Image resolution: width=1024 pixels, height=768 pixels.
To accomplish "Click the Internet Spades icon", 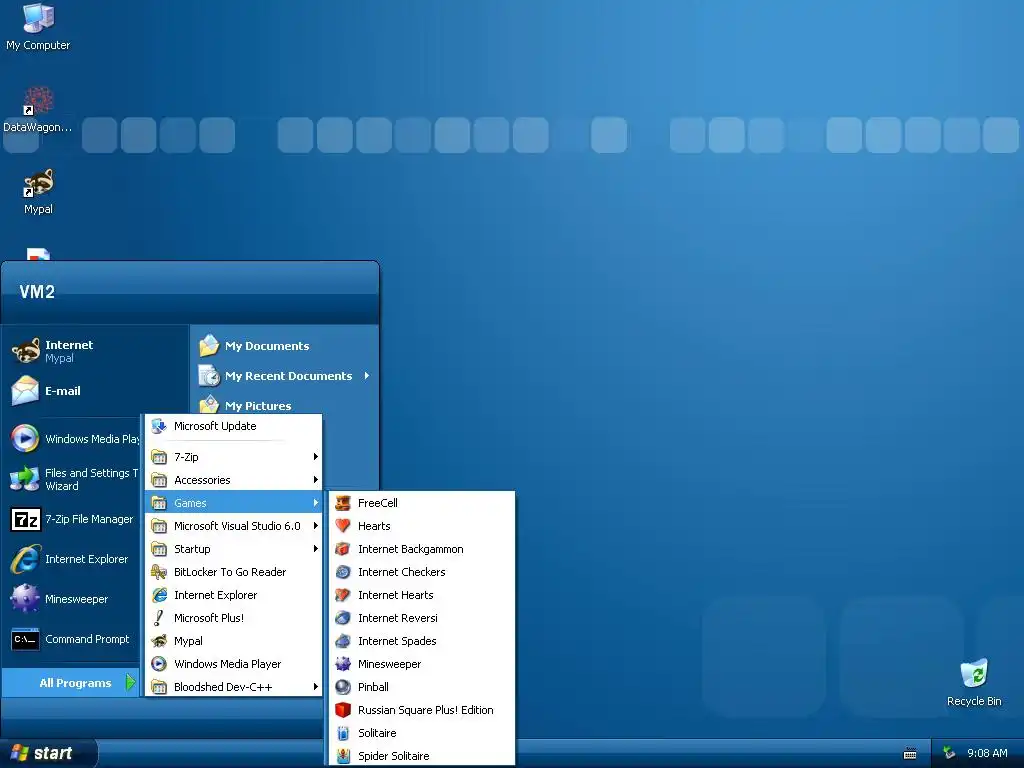I will (x=343, y=641).
